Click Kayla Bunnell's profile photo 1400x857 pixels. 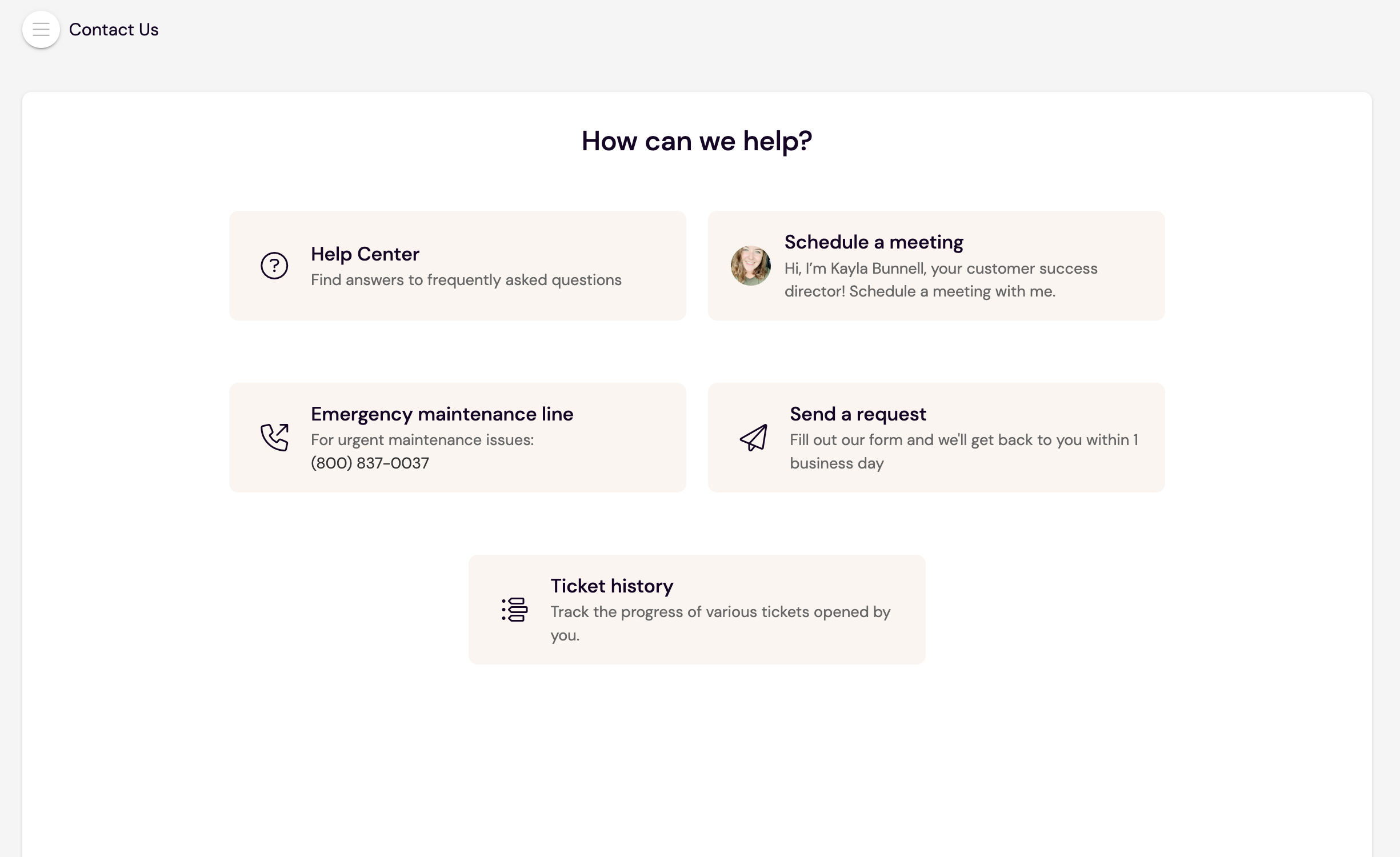[x=750, y=266]
